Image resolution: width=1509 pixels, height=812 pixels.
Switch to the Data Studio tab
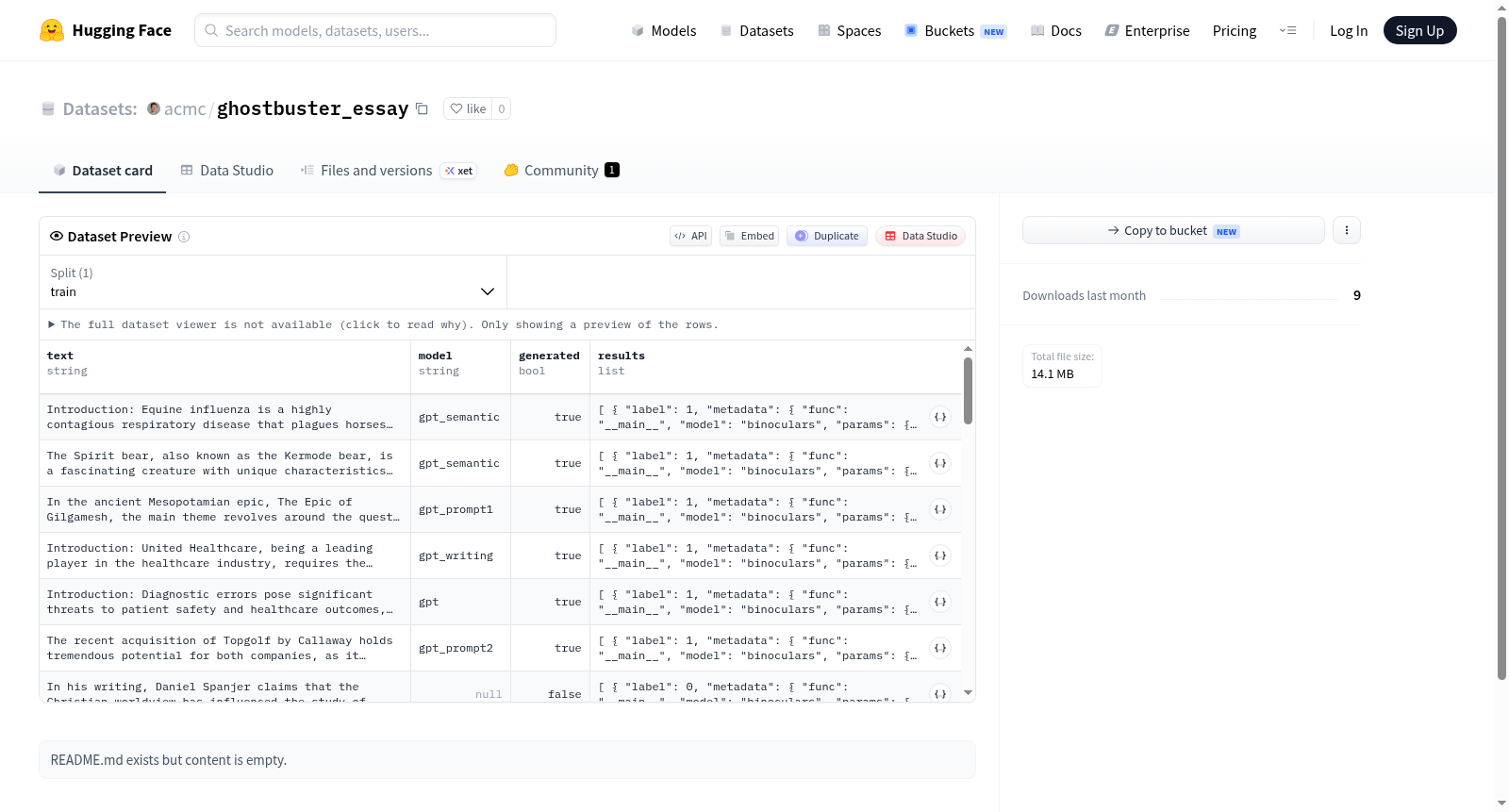click(227, 170)
